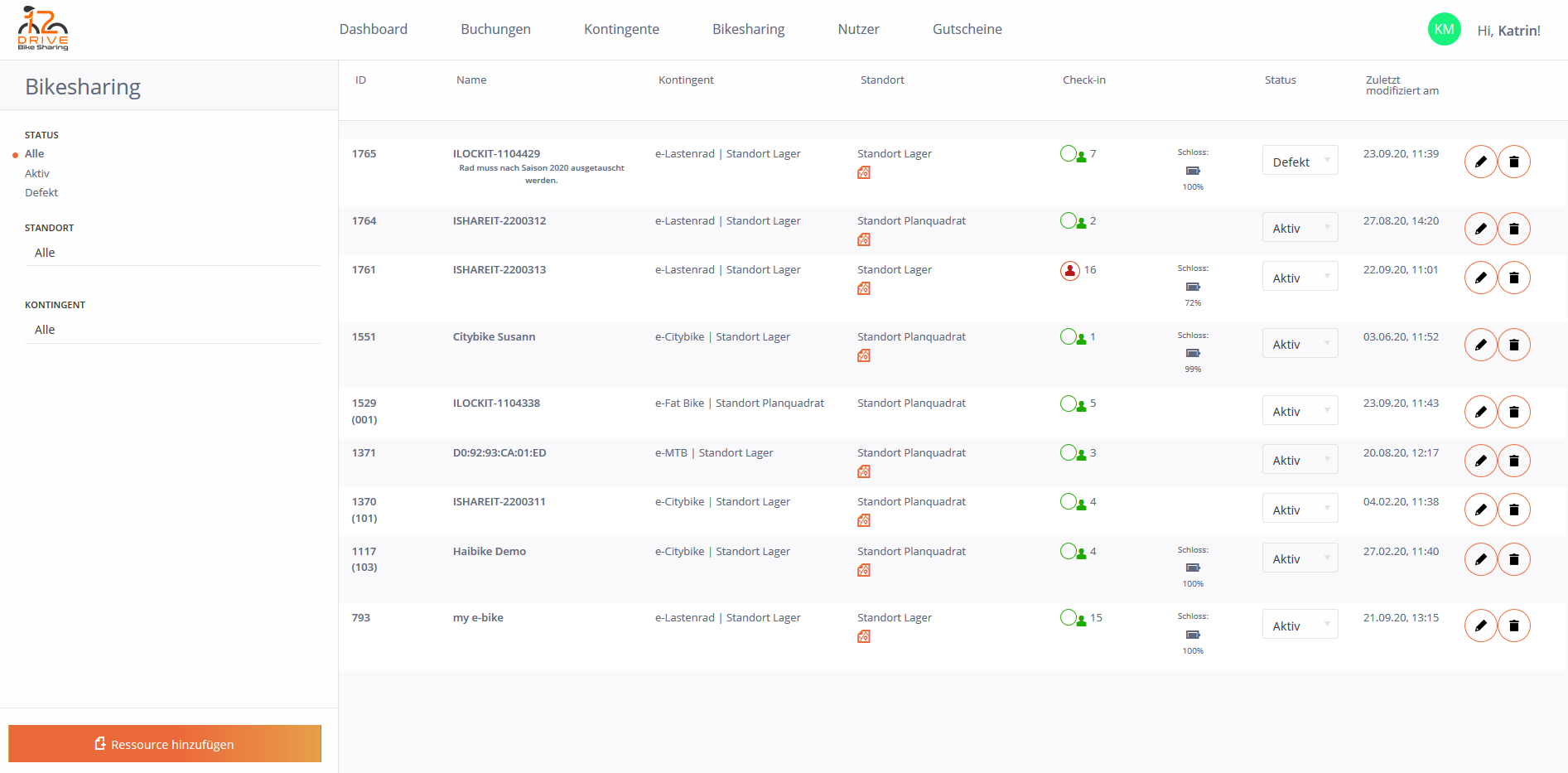Click the name my e-bike

(478, 617)
